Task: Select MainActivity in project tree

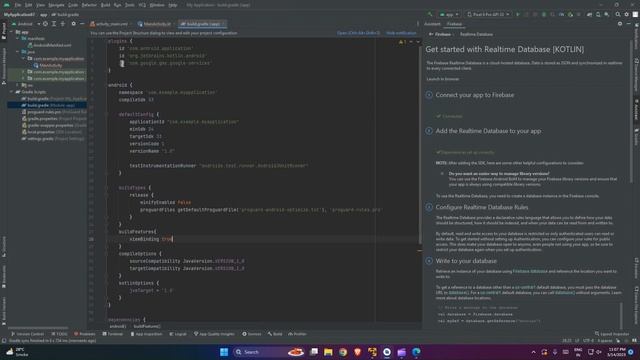Action: [x=48, y=65]
